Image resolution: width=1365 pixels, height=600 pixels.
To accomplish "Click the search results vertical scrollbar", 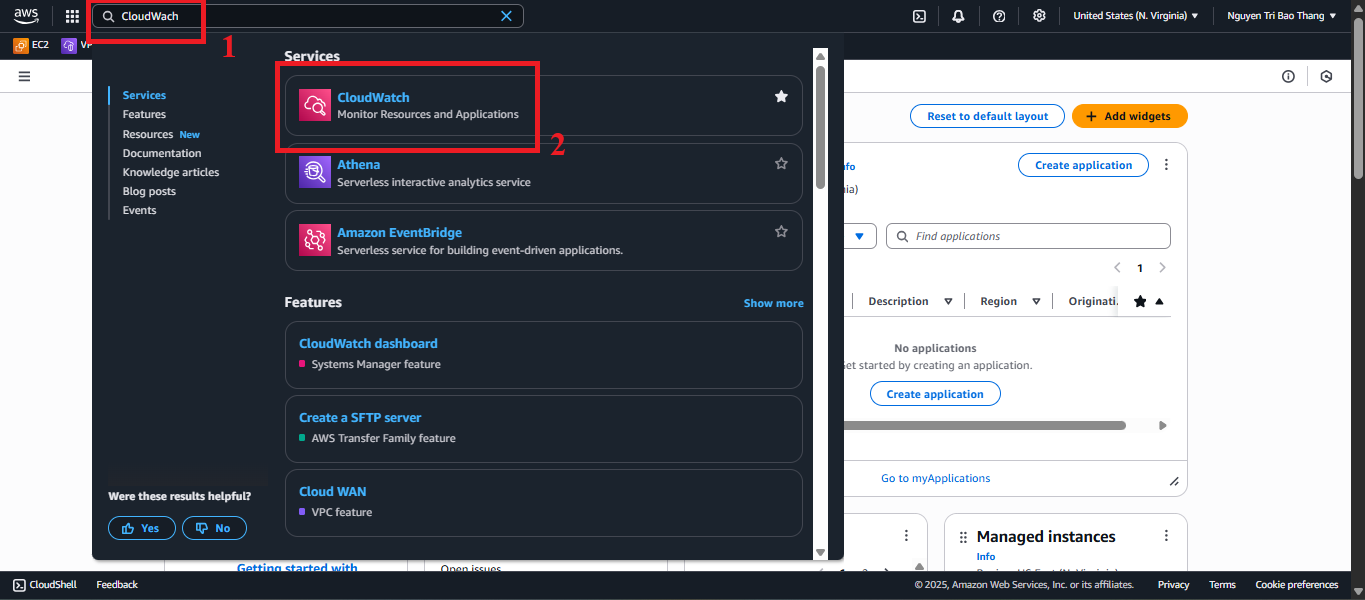I will [x=820, y=128].
